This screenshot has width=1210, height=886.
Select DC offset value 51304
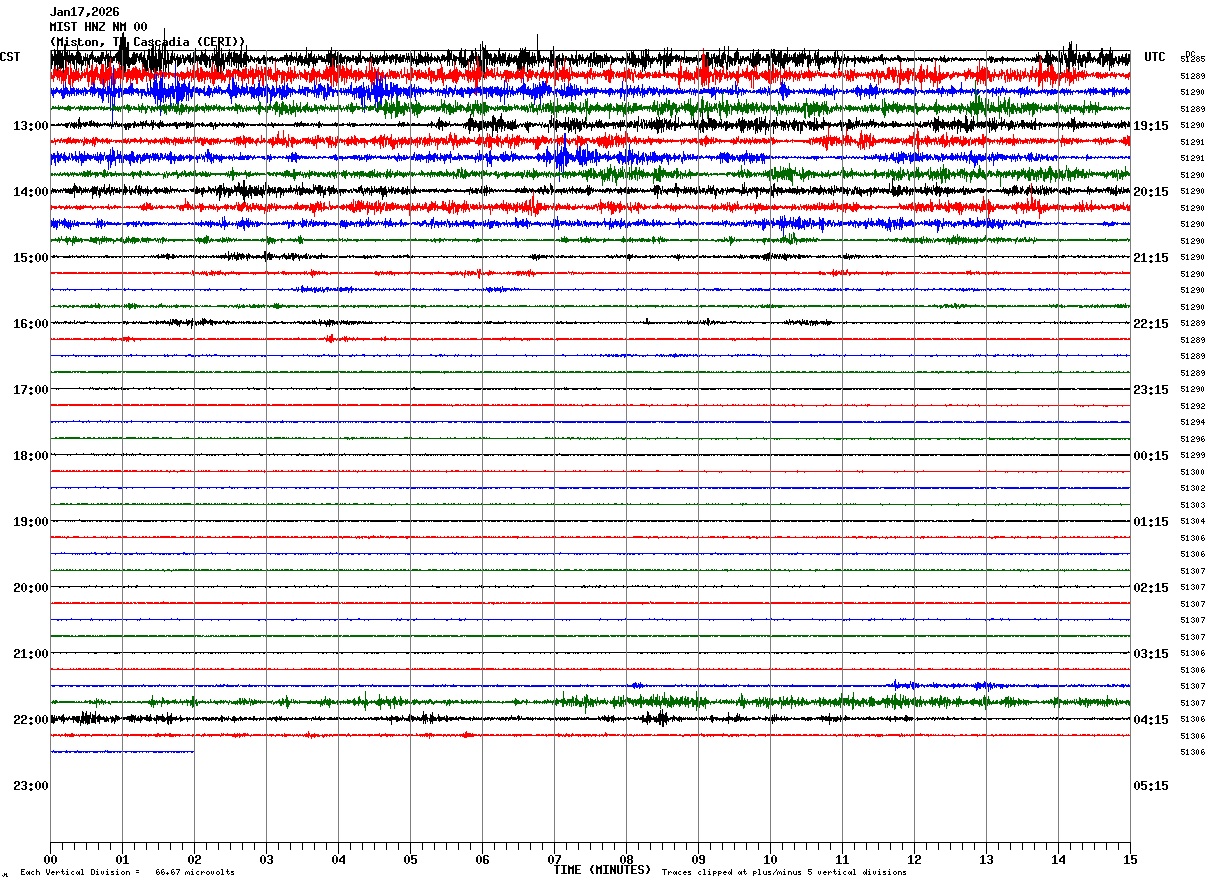(x=1192, y=522)
